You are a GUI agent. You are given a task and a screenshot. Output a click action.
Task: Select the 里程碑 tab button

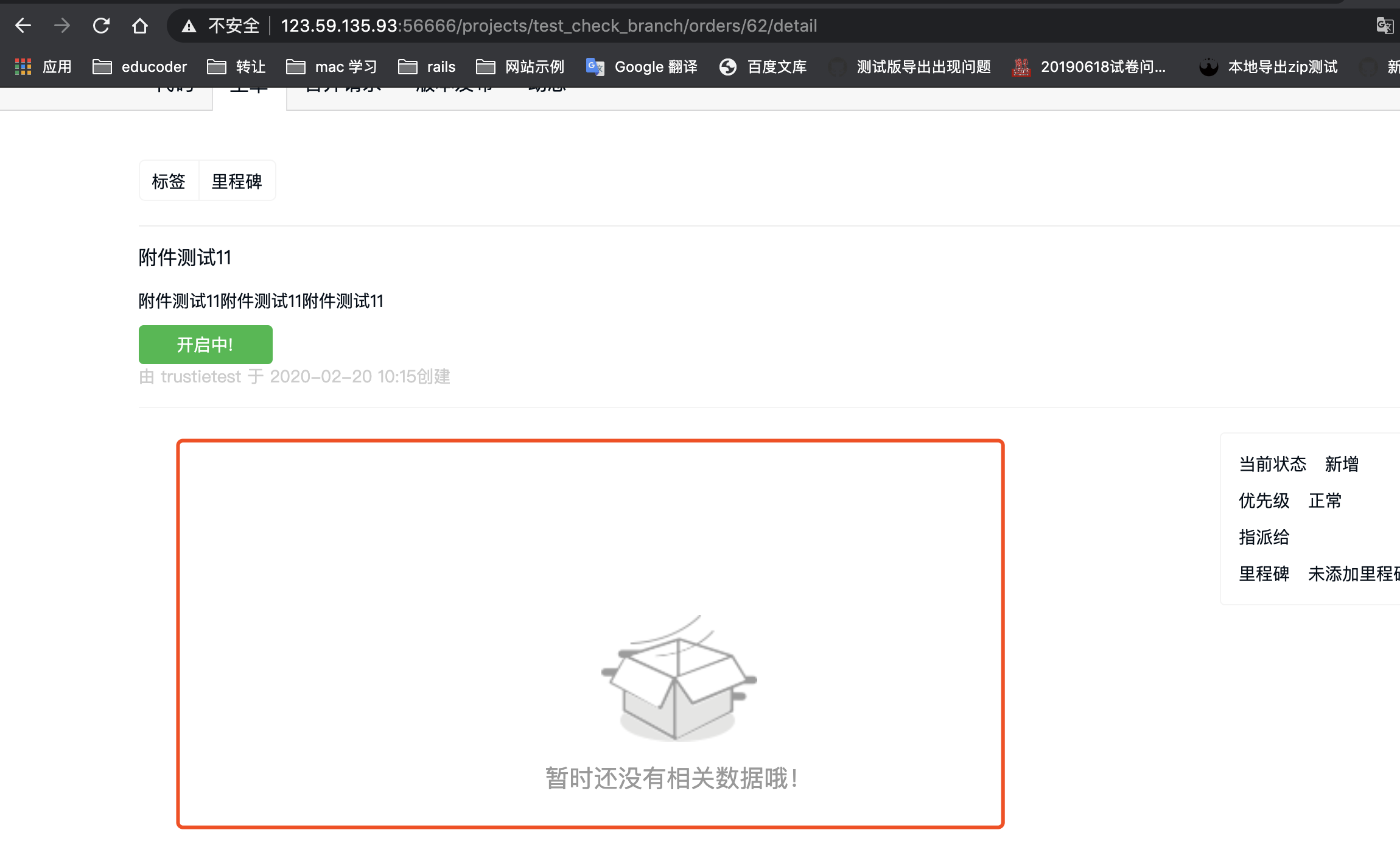pyautogui.click(x=237, y=181)
